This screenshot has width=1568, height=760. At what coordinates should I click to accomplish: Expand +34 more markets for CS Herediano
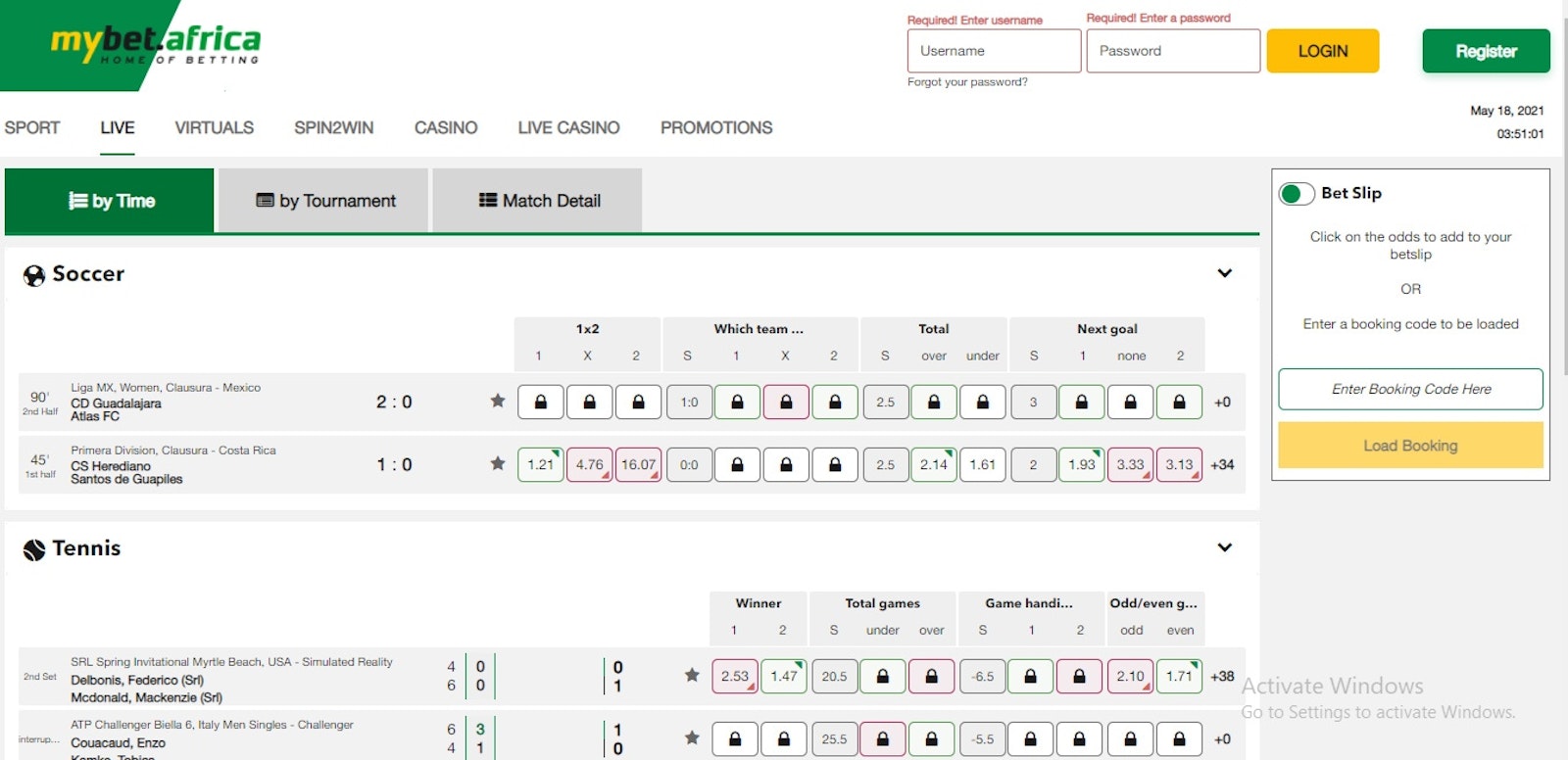(x=1222, y=464)
